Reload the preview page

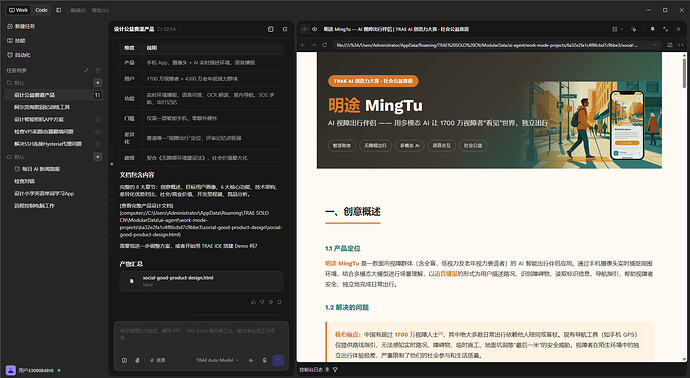click(325, 45)
